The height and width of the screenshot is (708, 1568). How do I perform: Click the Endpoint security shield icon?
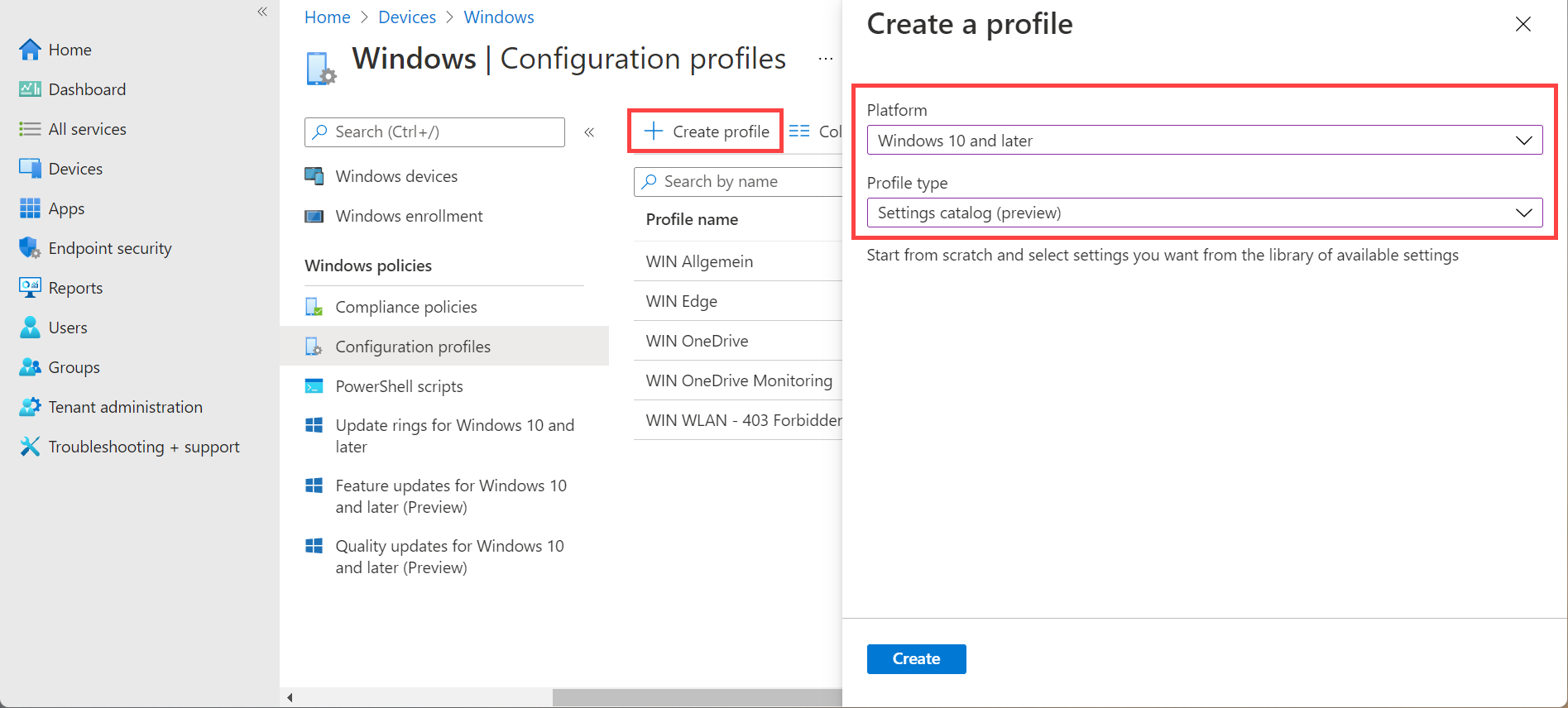click(x=30, y=248)
